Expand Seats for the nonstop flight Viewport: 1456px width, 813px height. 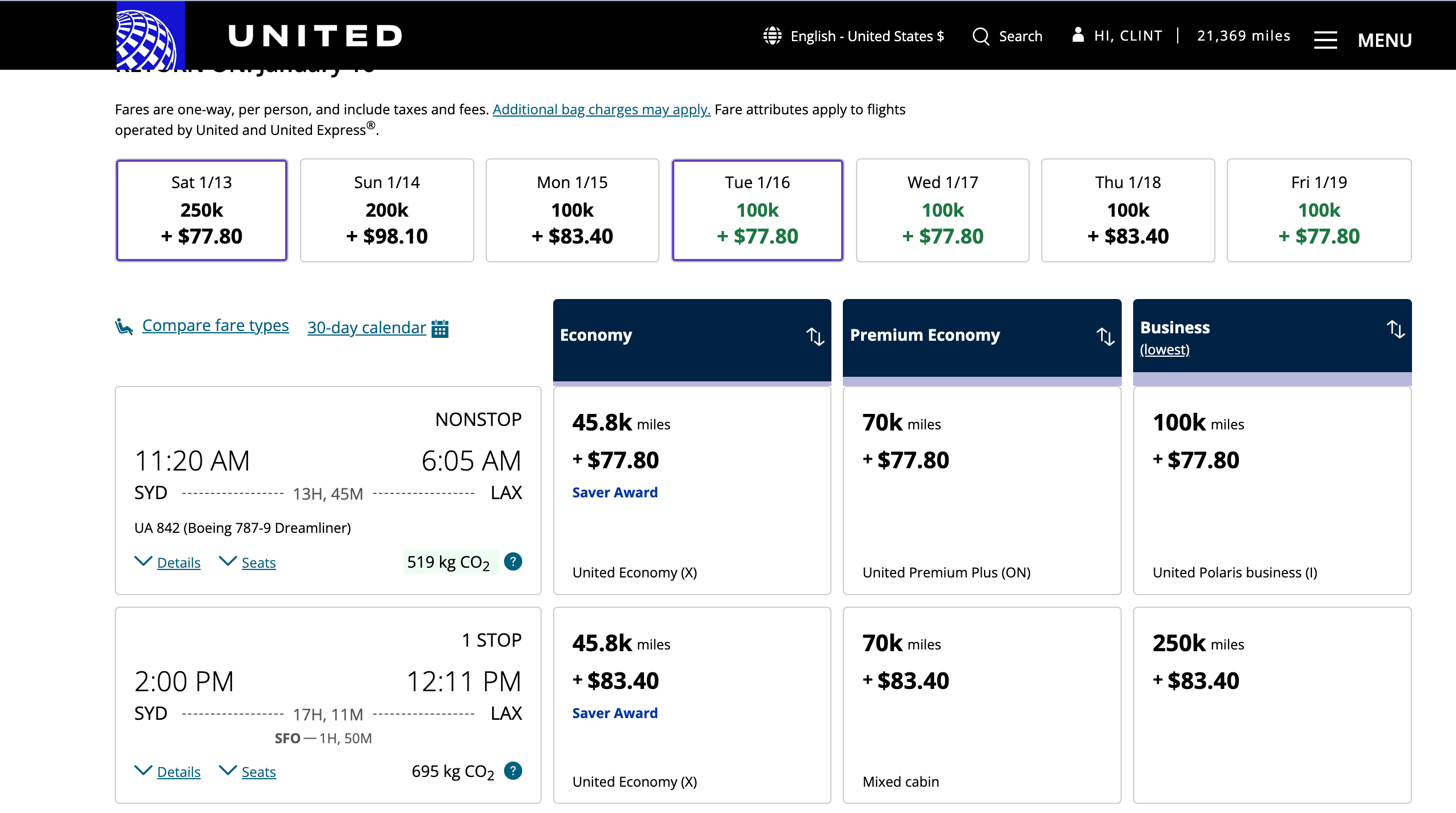(x=258, y=563)
